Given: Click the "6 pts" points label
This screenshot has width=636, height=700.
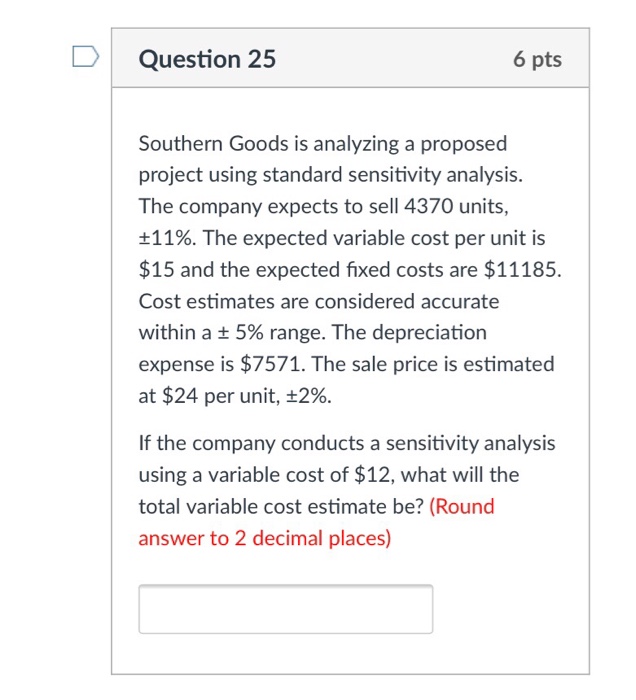Looking at the screenshot, I should point(537,59).
